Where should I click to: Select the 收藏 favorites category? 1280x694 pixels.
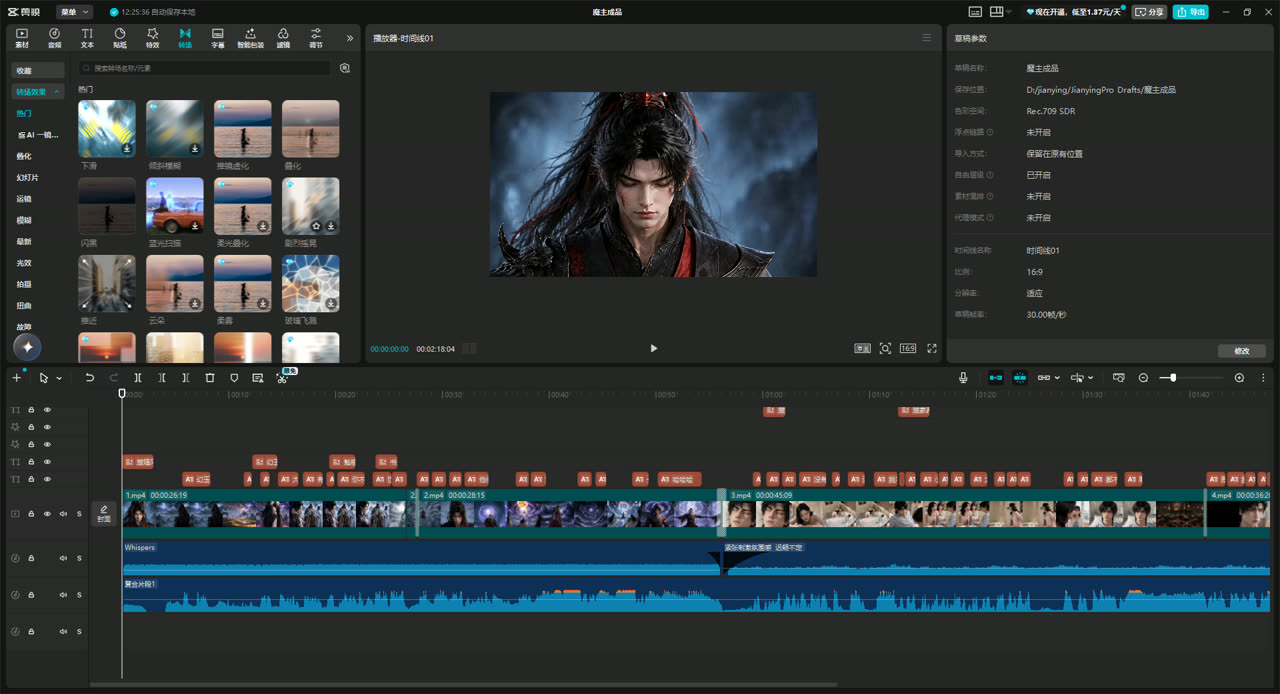click(38, 71)
